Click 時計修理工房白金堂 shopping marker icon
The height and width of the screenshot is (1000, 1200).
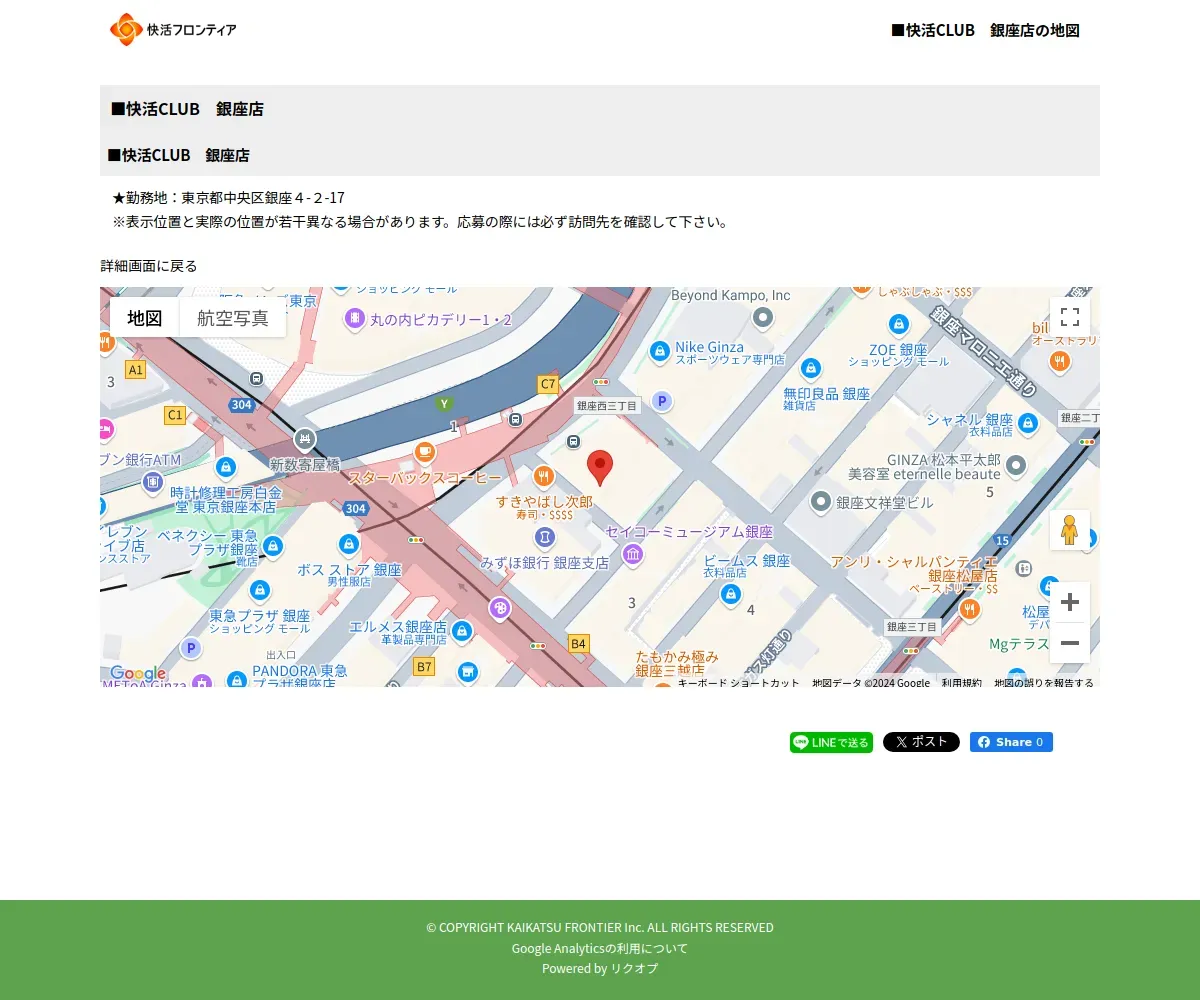point(226,467)
